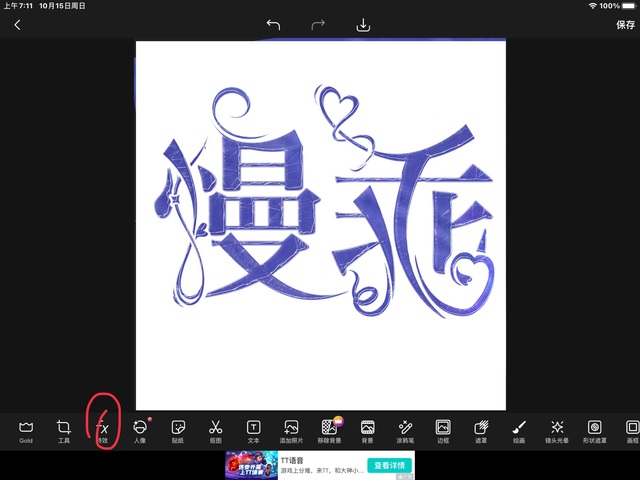Open the fx 特效 effects panel
Image resolution: width=640 pixels, height=480 pixels.
(102, 429)
